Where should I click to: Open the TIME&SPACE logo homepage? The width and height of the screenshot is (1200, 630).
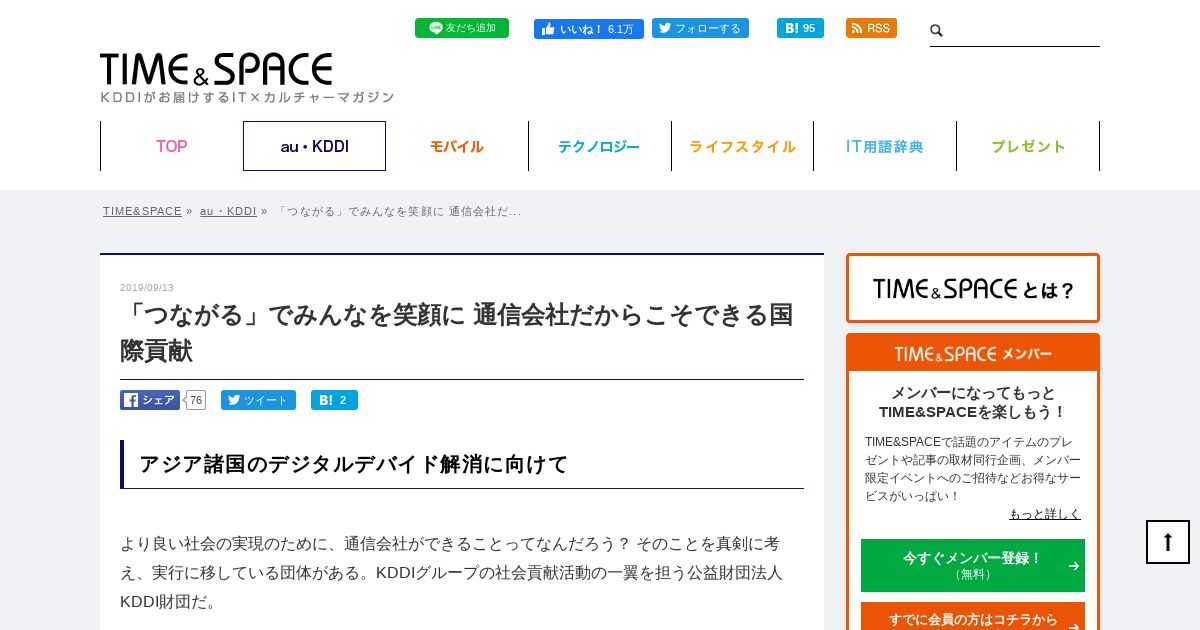216,69
